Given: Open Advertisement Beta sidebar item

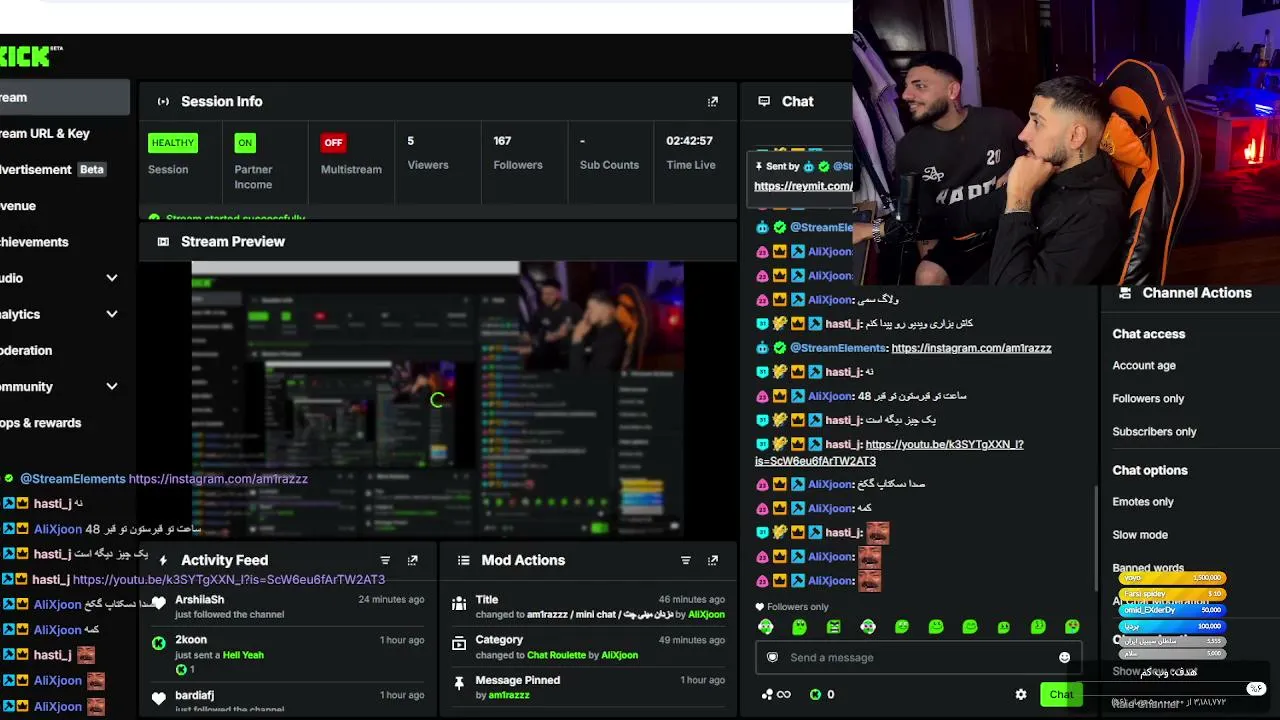Looking at the screenshot, I should 64,169.
